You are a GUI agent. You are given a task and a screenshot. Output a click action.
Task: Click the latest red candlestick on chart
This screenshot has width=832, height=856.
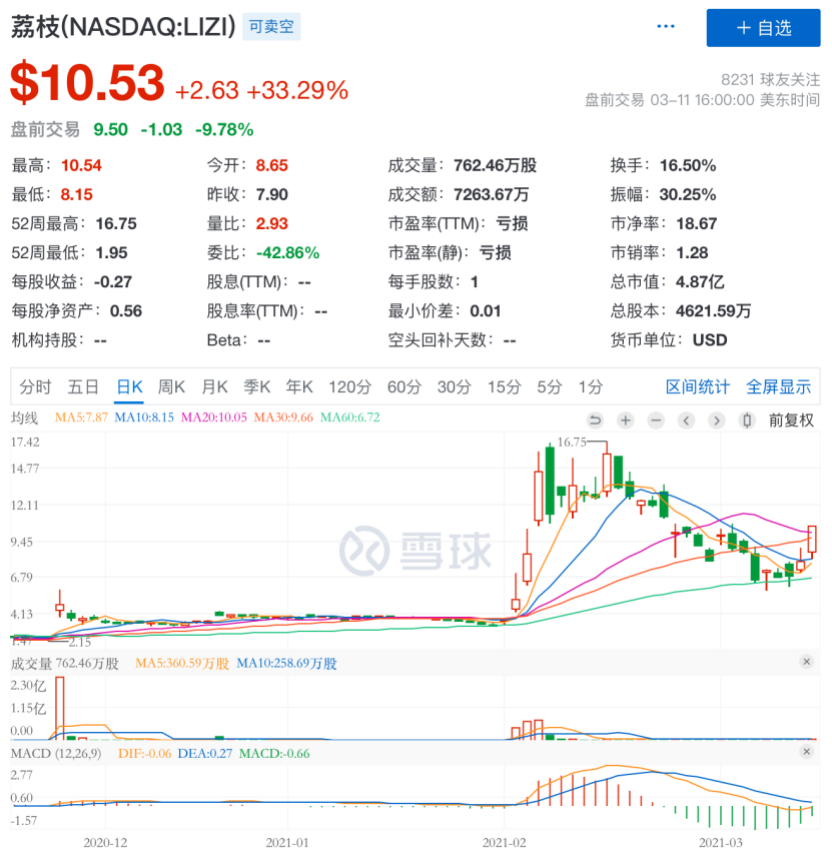pyautogui.click(x=812, y=539)
